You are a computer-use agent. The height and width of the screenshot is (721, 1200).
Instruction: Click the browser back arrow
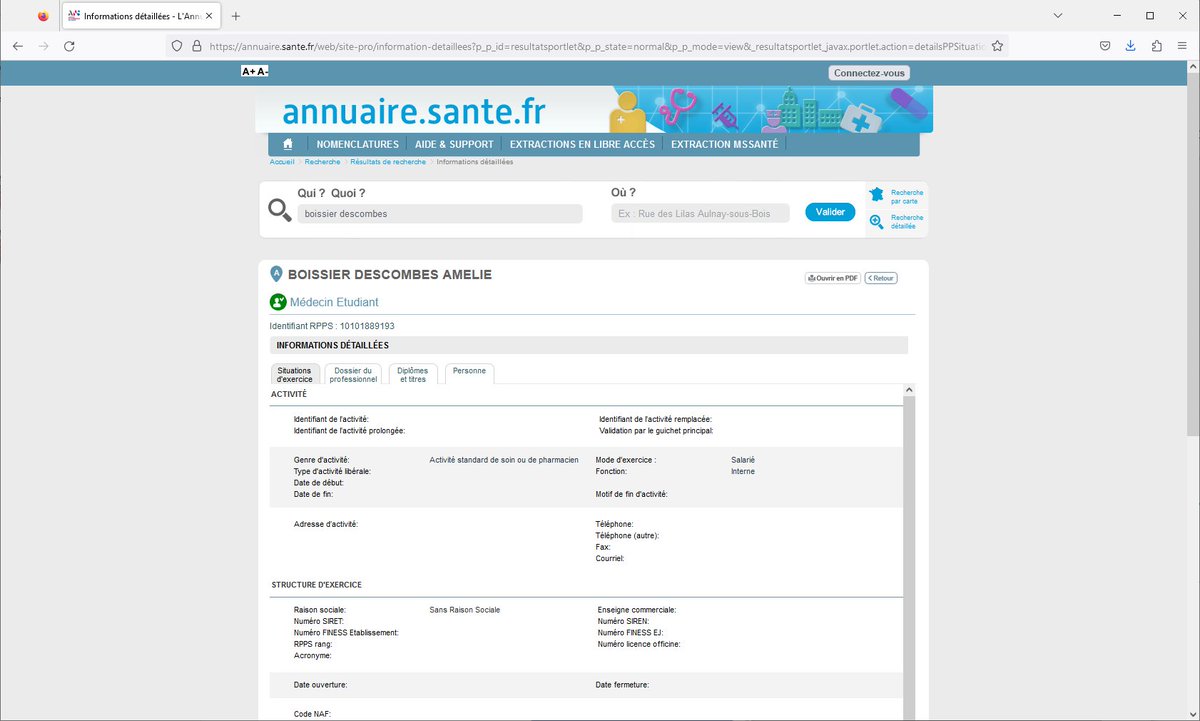pos(18,46)
